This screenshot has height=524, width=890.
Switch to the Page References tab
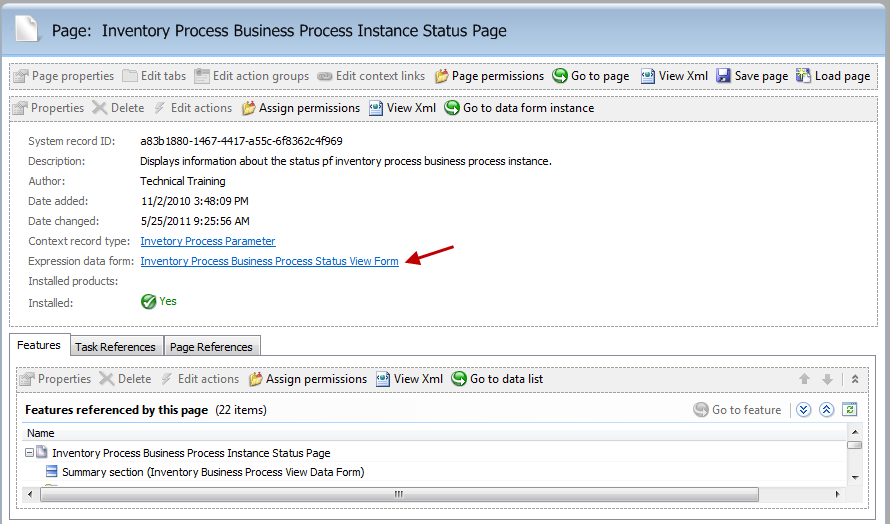pyautogui.click(x=211, y=347)
